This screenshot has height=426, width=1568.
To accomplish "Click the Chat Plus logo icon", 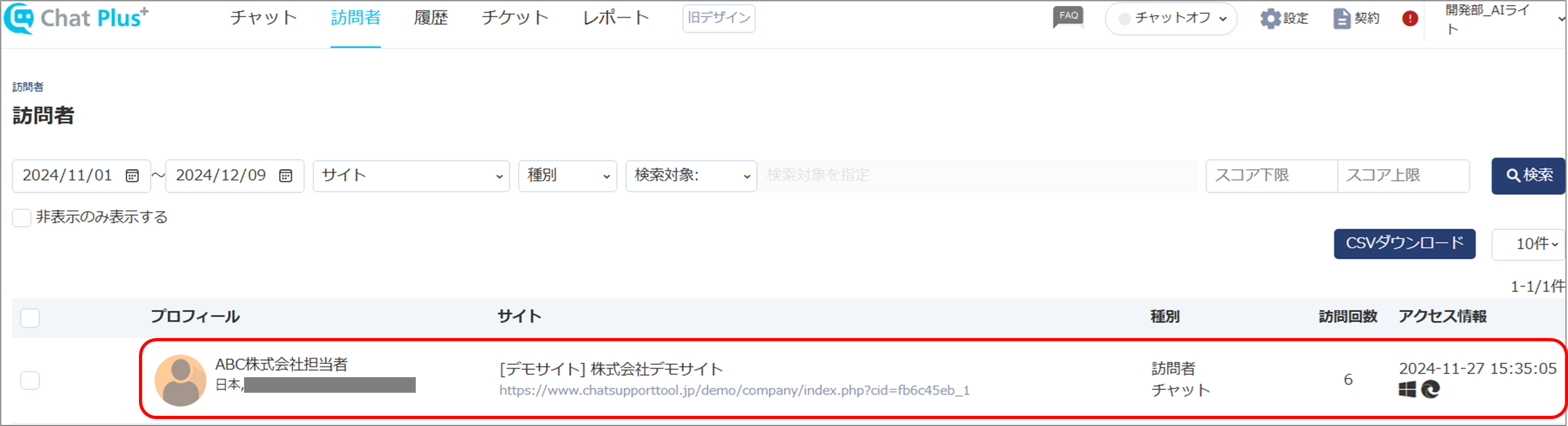I will [x=18, y=18].
